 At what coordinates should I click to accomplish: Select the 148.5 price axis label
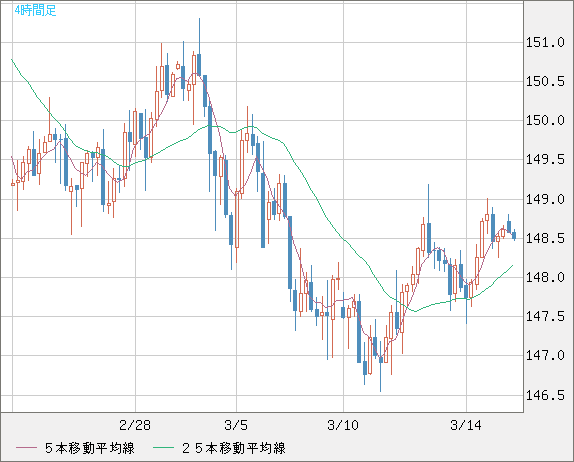(545, 238)
